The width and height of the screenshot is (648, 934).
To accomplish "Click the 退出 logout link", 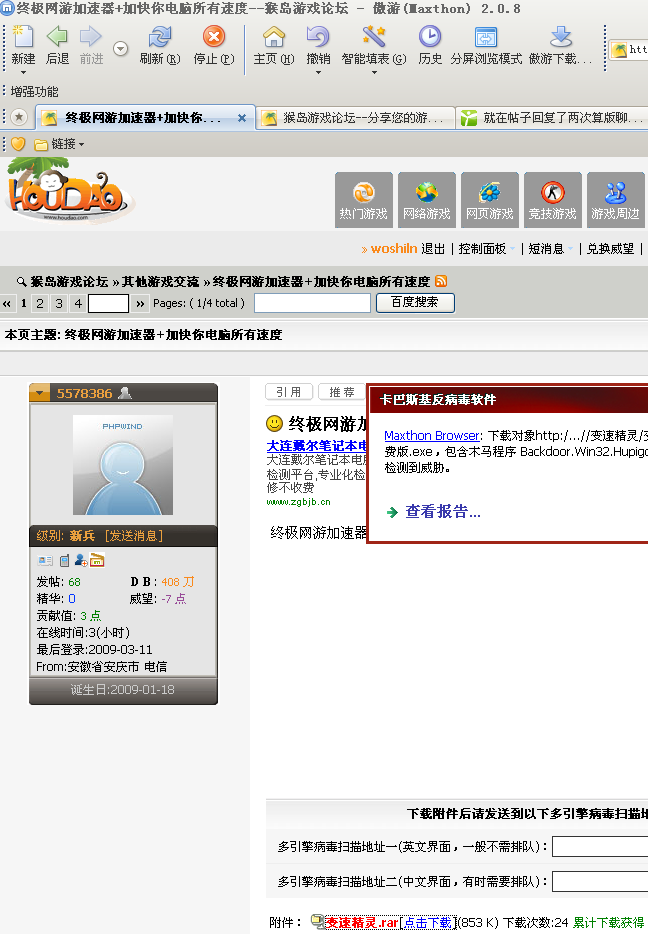I will [433, 249].
